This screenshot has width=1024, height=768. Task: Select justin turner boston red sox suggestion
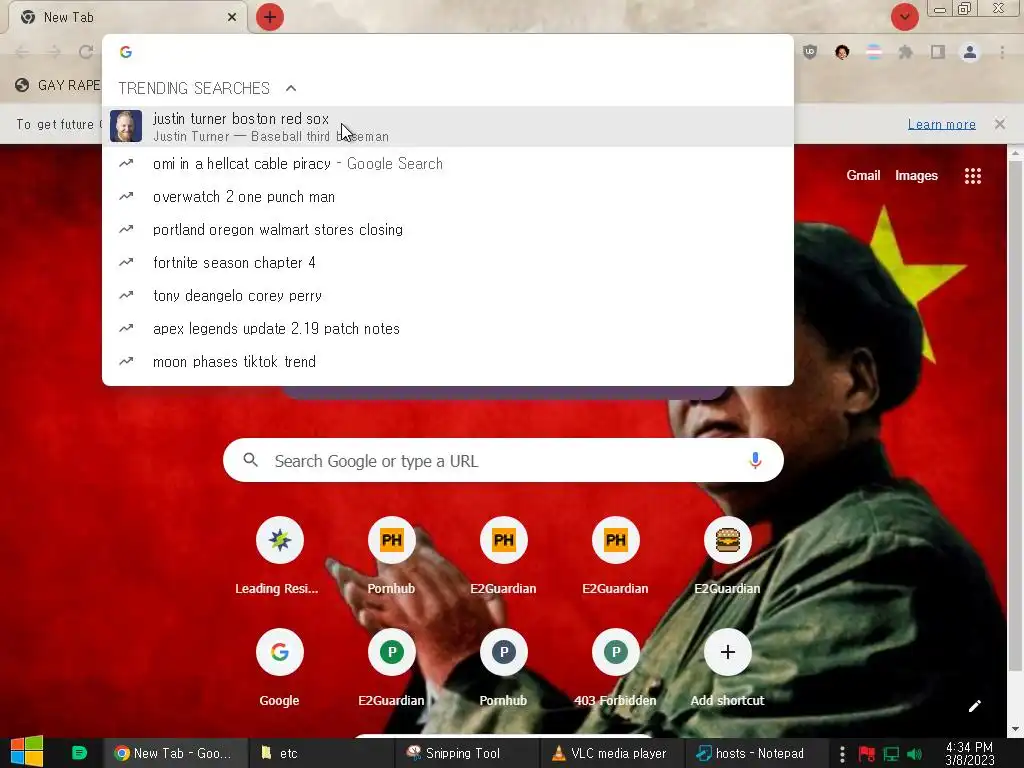point(448,127)
